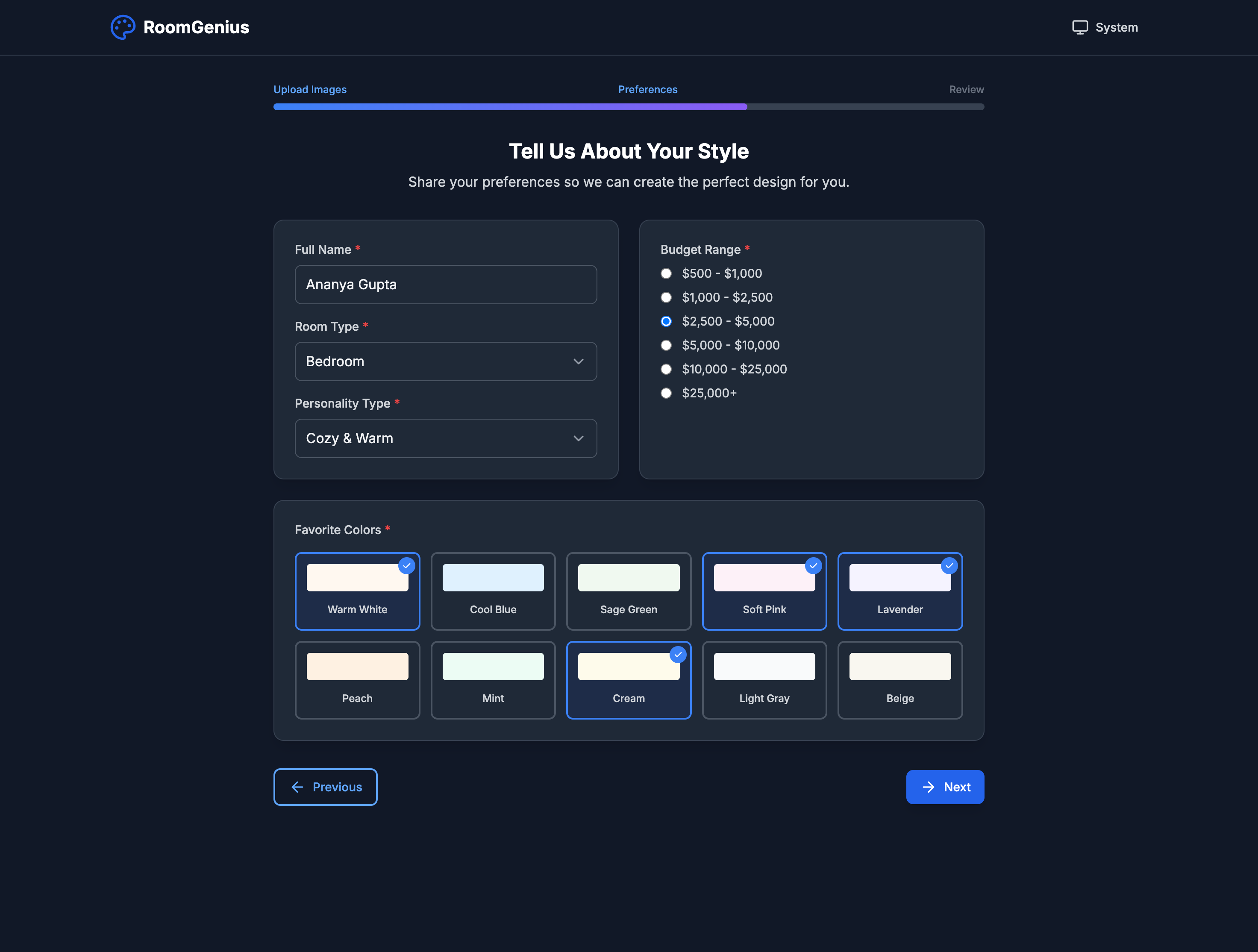The height and width of the screenshot is (952, 1258).
Task: Select the $500 - $1,000 budget option
Action: [x=666, y=273]
